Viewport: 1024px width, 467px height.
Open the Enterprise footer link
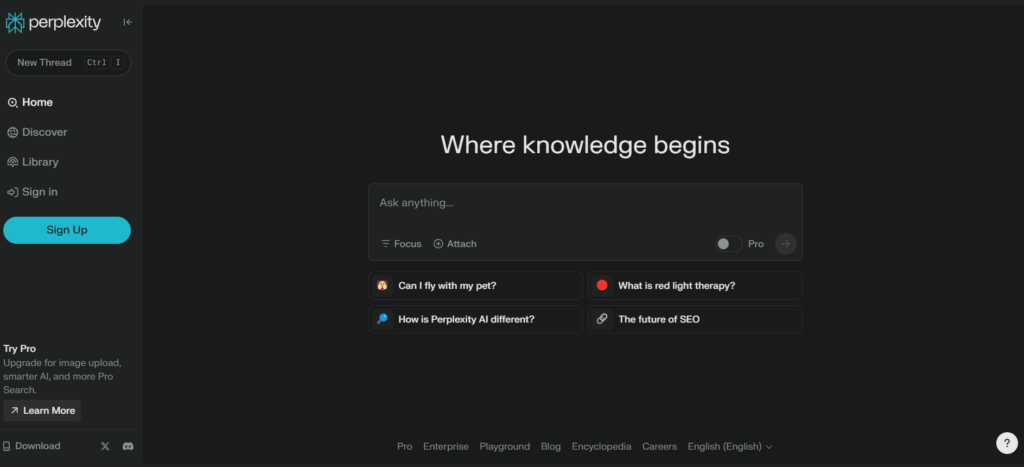pyautogui.click(x=446, y=447)
